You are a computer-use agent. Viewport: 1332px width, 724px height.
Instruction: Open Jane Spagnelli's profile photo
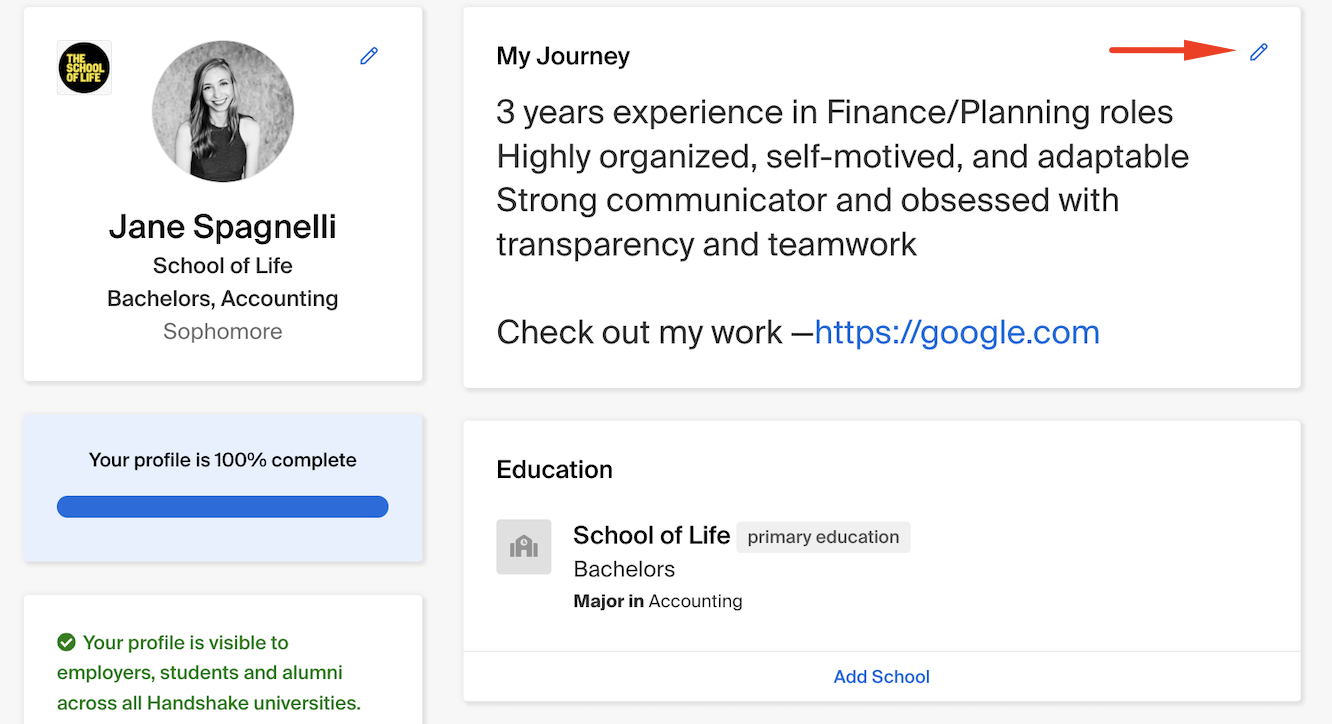222,111
